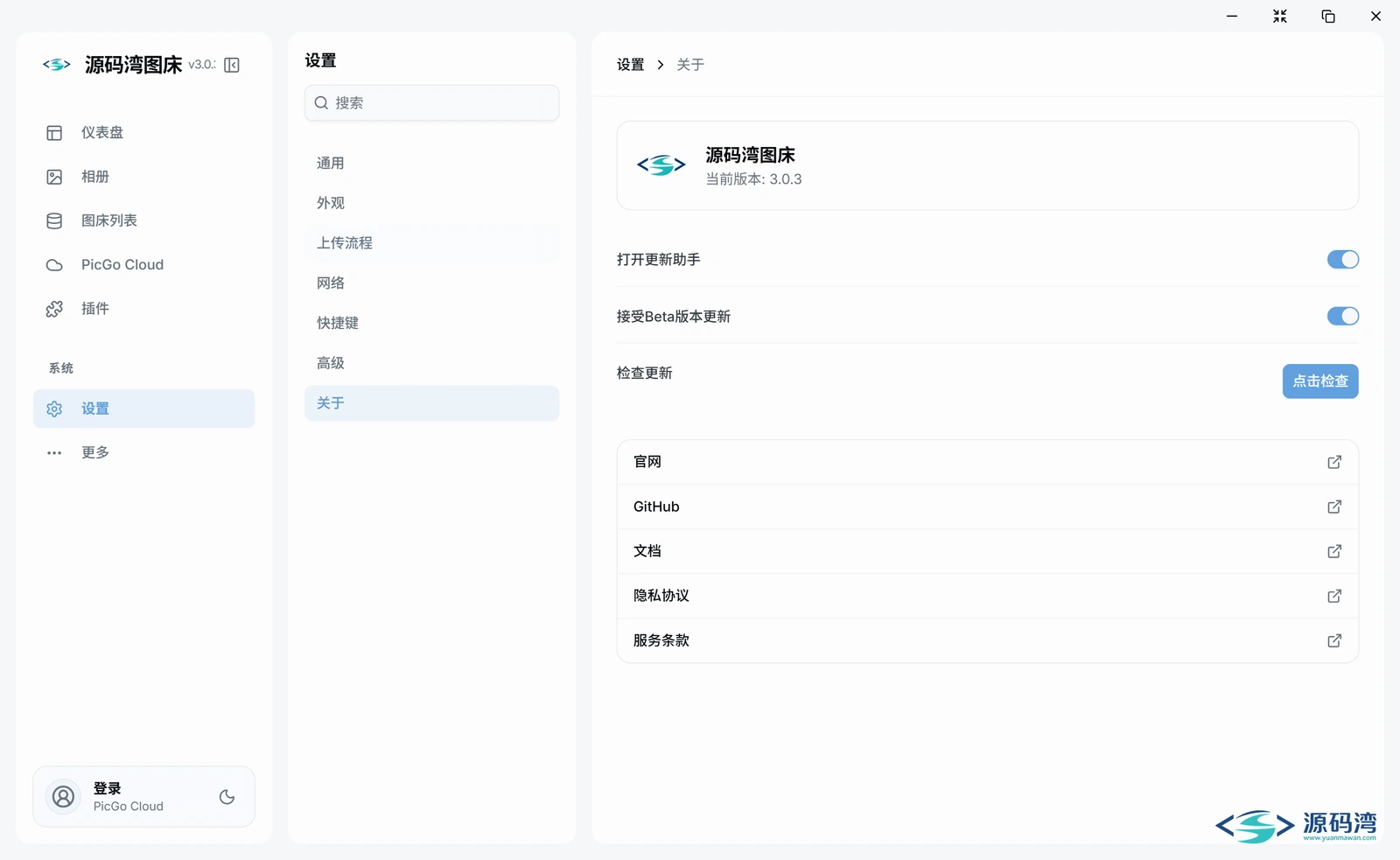Image resolution: width=1400 pixels, height=860 pixels.
Task: Open the 隐私协议 link row
Action: click(x=987, y=596)
